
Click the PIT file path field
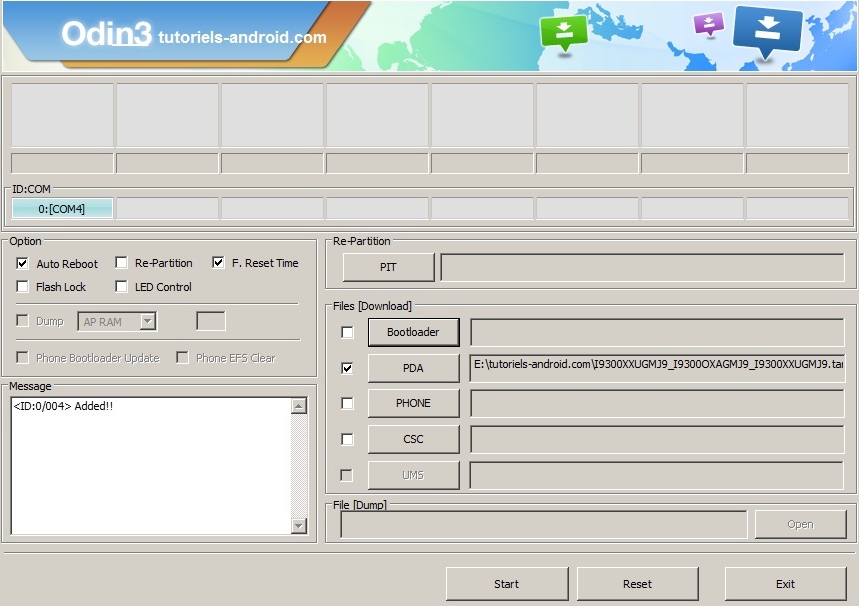pyautogui.click(x=642, y=267)
